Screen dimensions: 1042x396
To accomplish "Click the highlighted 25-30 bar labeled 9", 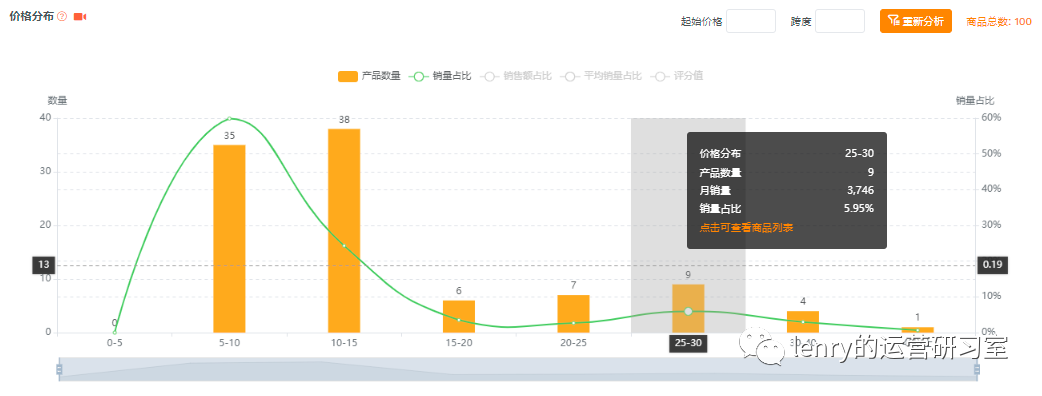I will pyautogui.click(x=688, y=308).
